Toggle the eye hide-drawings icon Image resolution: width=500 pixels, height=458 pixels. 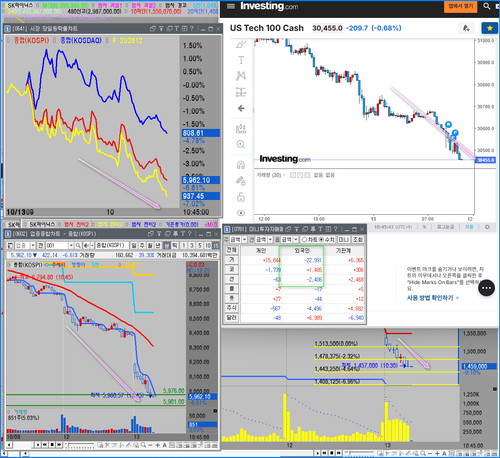click(241, 213)
